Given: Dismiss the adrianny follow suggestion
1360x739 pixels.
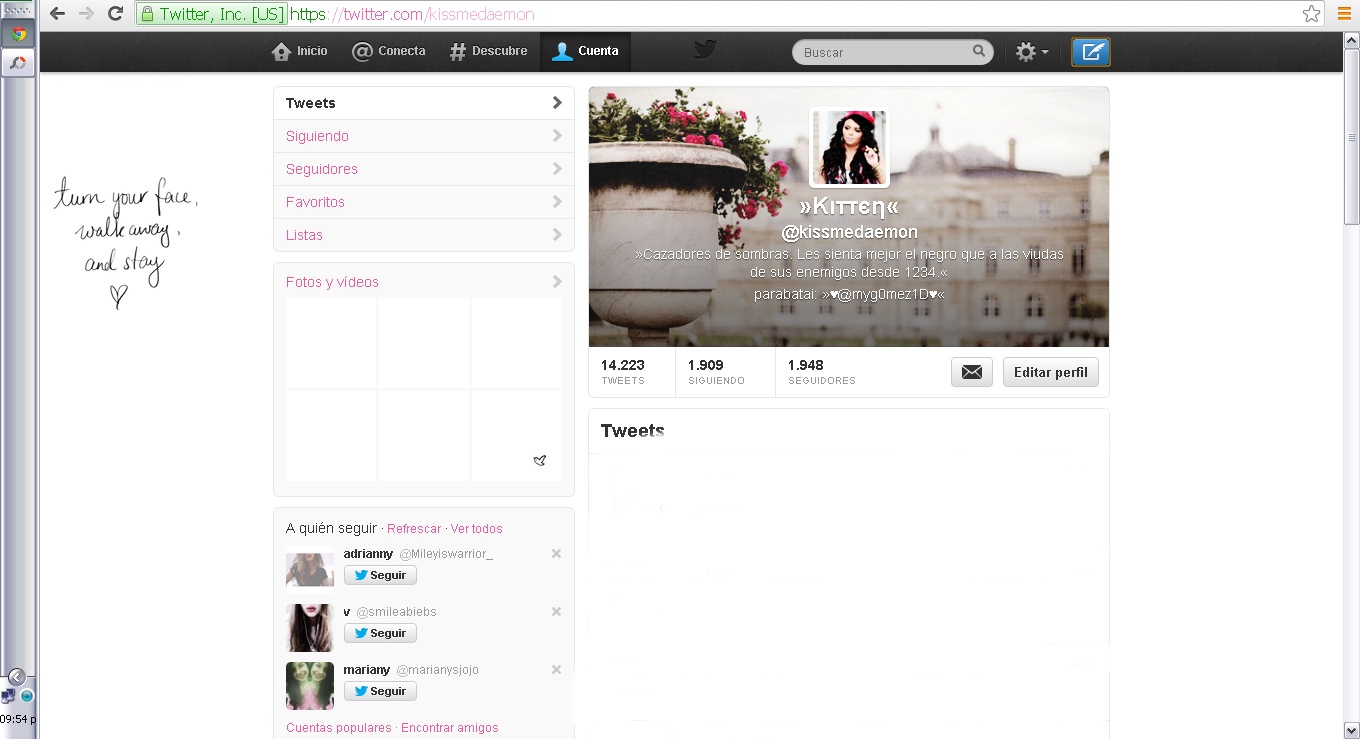Looking at the screenshot, I should pyautogui.click(x=556, y=553).
